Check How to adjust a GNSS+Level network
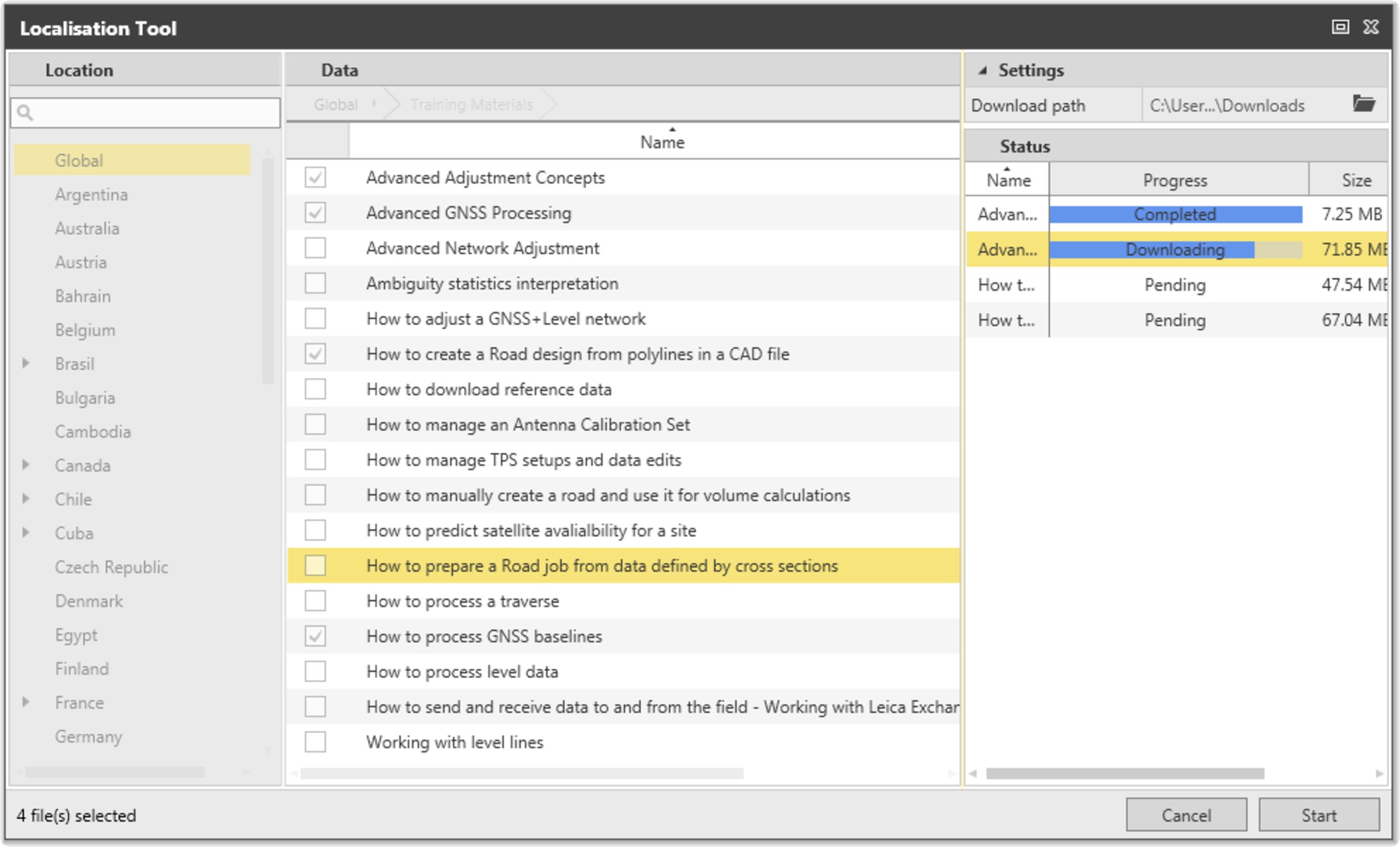1400x847 pixels. [x=315, y=319]
